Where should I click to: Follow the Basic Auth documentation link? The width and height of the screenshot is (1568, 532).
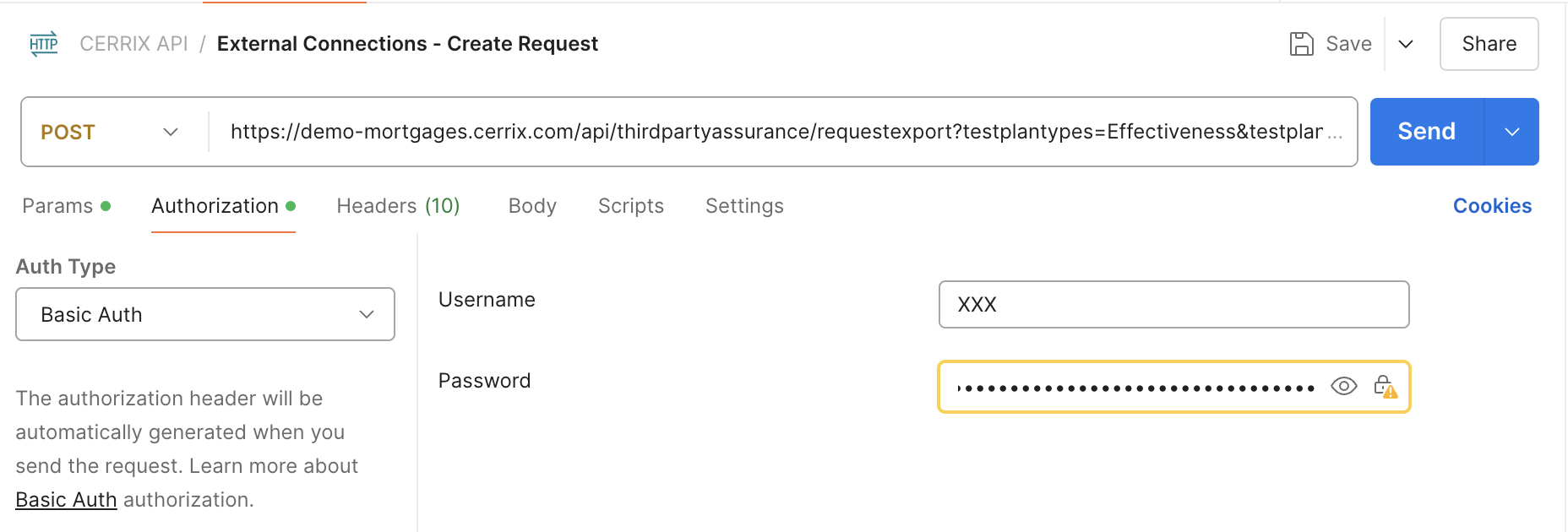point(66,500)
